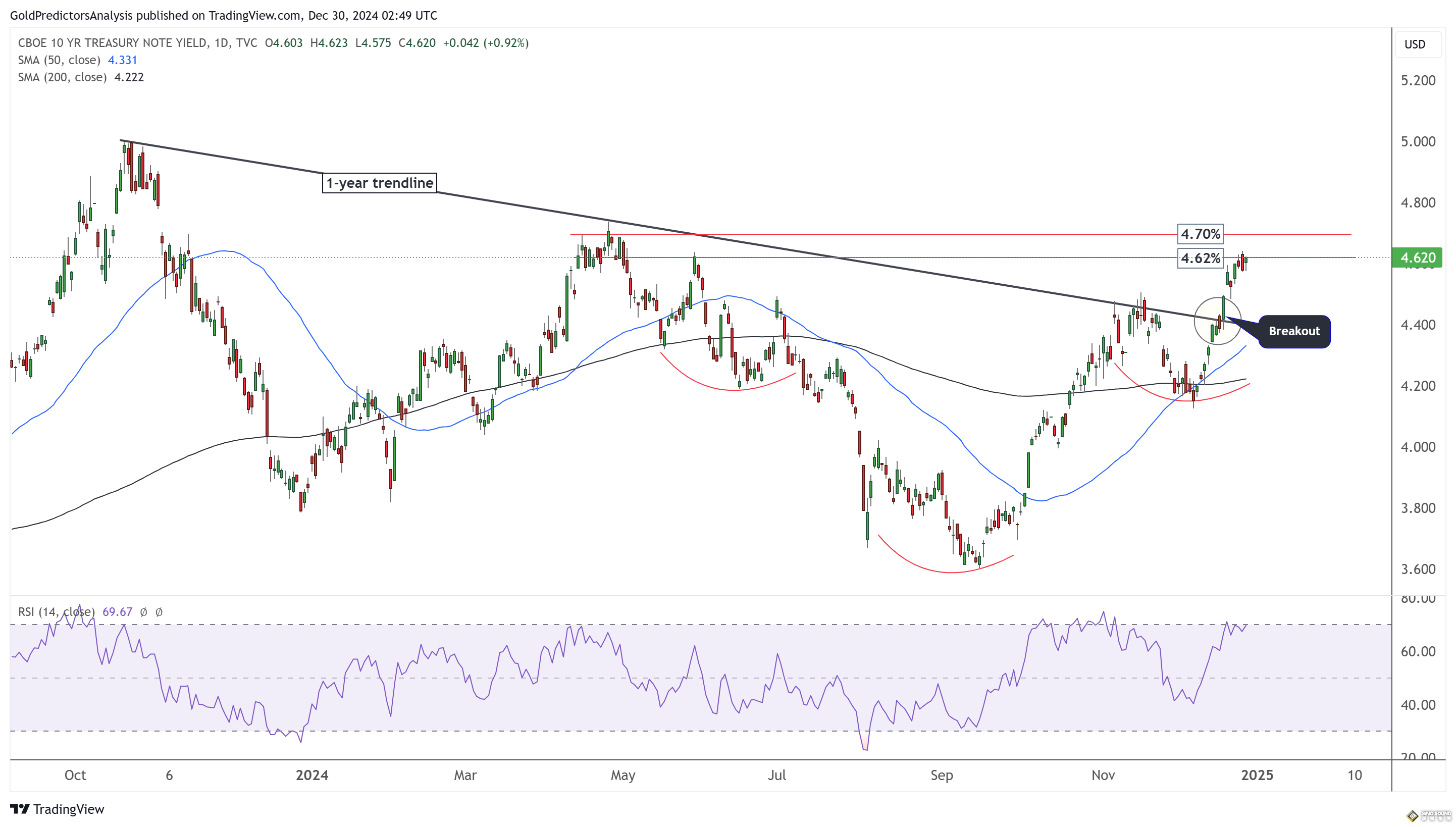Click the 2025 label on time axis

(1257, 776)
